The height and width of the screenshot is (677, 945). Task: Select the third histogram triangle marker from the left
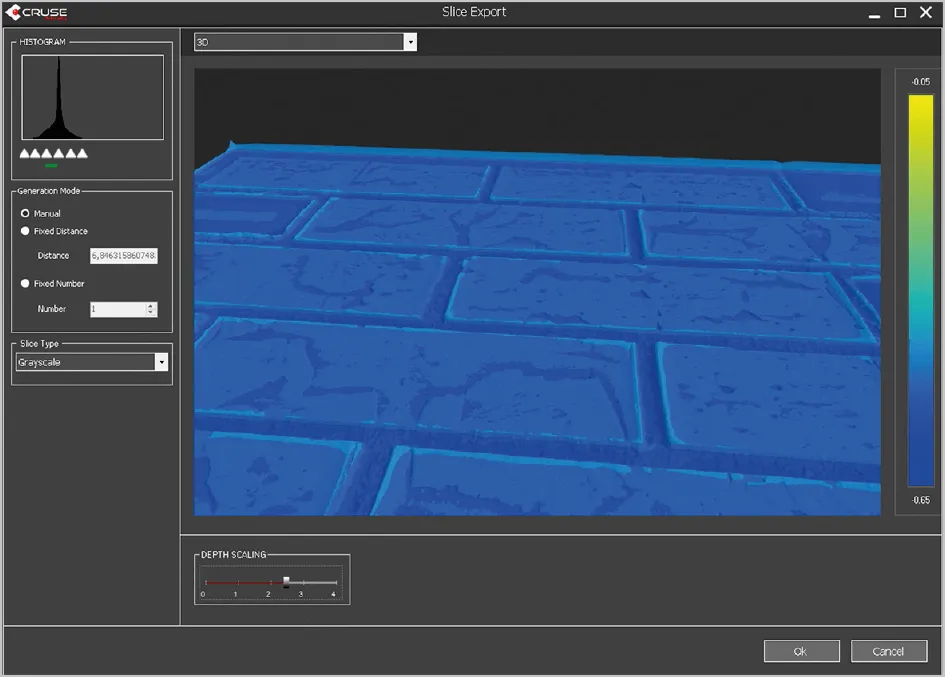pyautogui.click(x=47, y=153)
